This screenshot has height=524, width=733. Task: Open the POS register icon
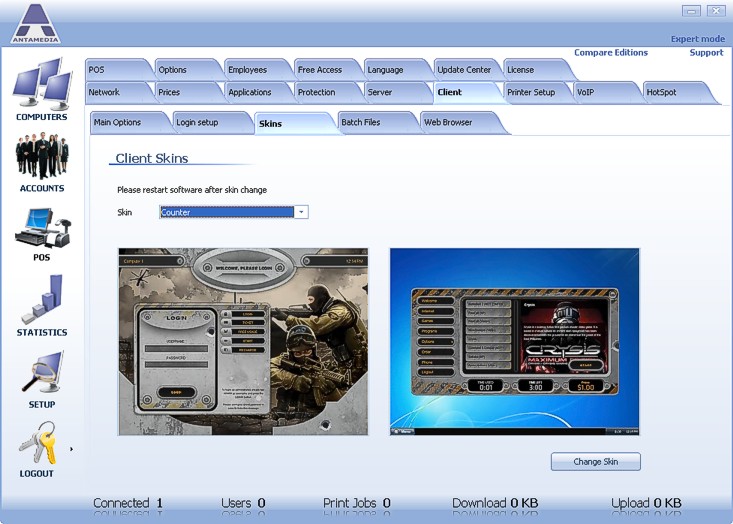42,228
